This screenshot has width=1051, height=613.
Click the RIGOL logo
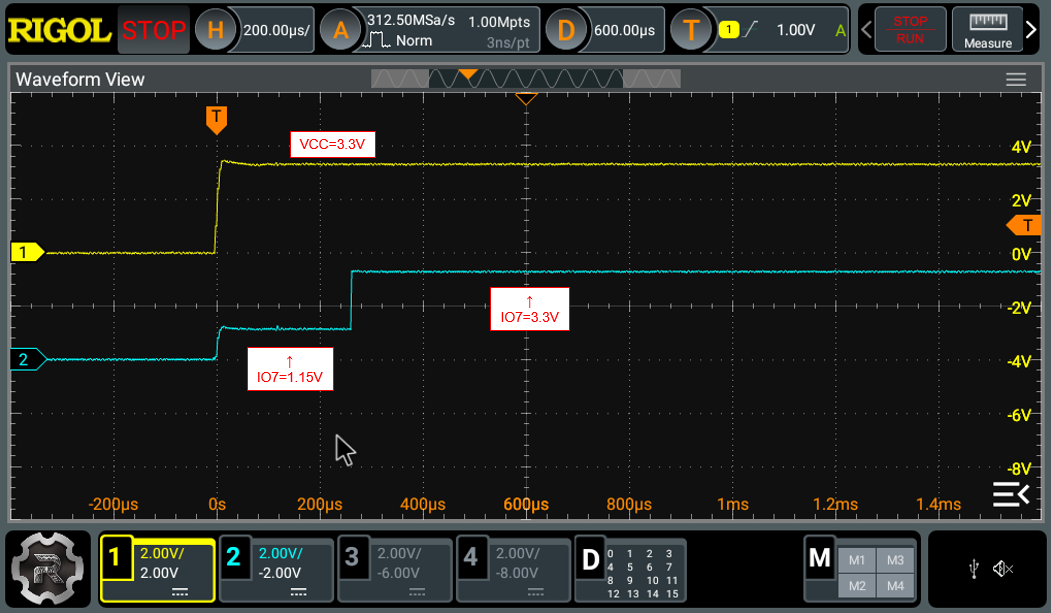[60, 30]
